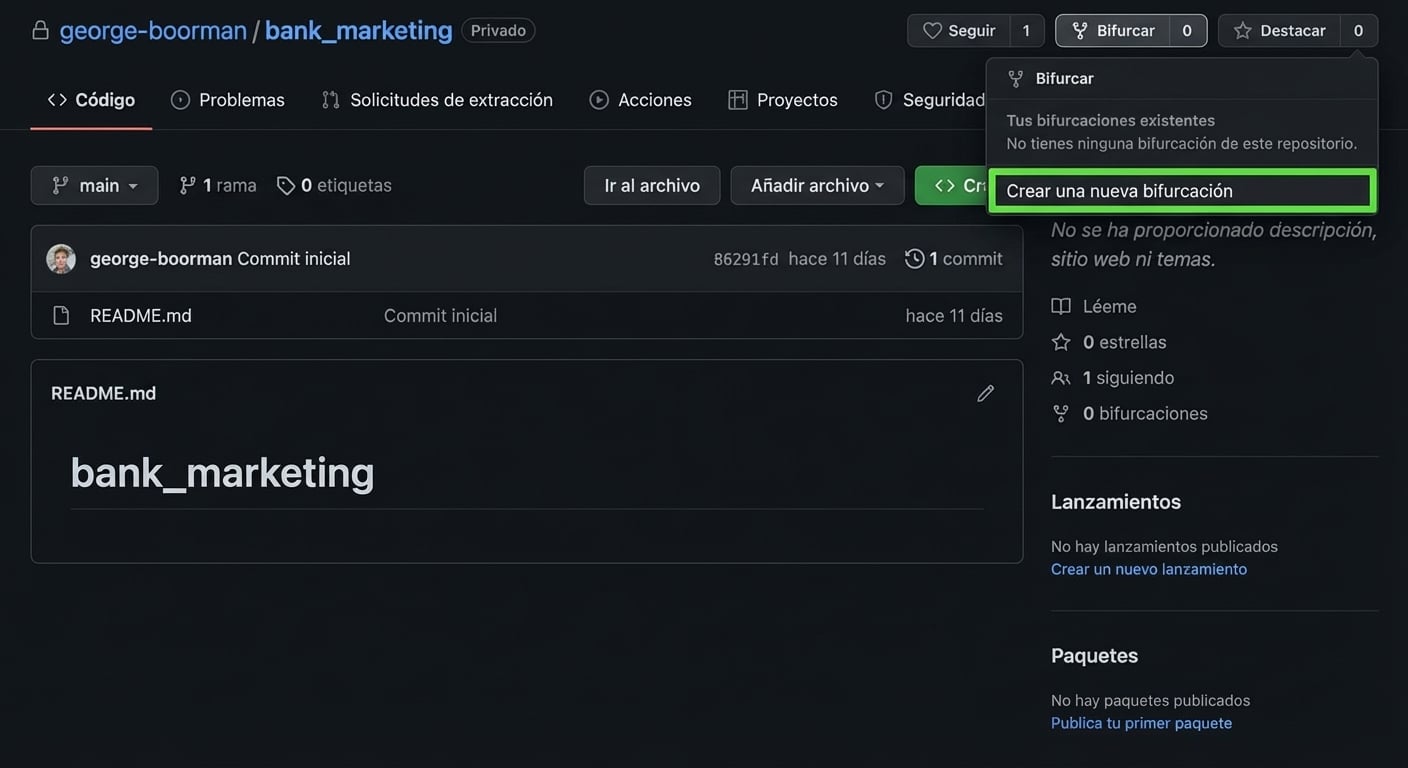The height and width of the screenshot is (768, 1408).
Task: Open the Solicitudes de extracción tab
Action: point(437,100)
